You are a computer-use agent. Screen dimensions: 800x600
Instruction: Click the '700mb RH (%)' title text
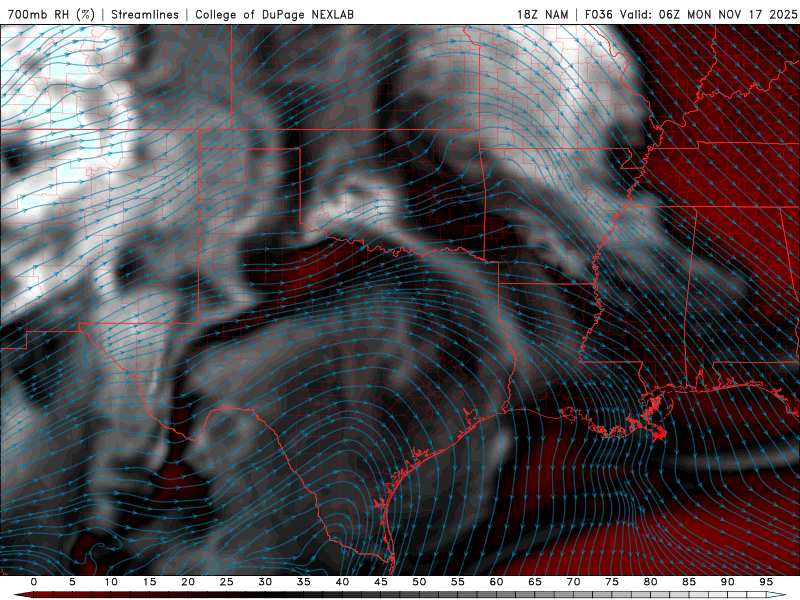(x=51, y=14)
